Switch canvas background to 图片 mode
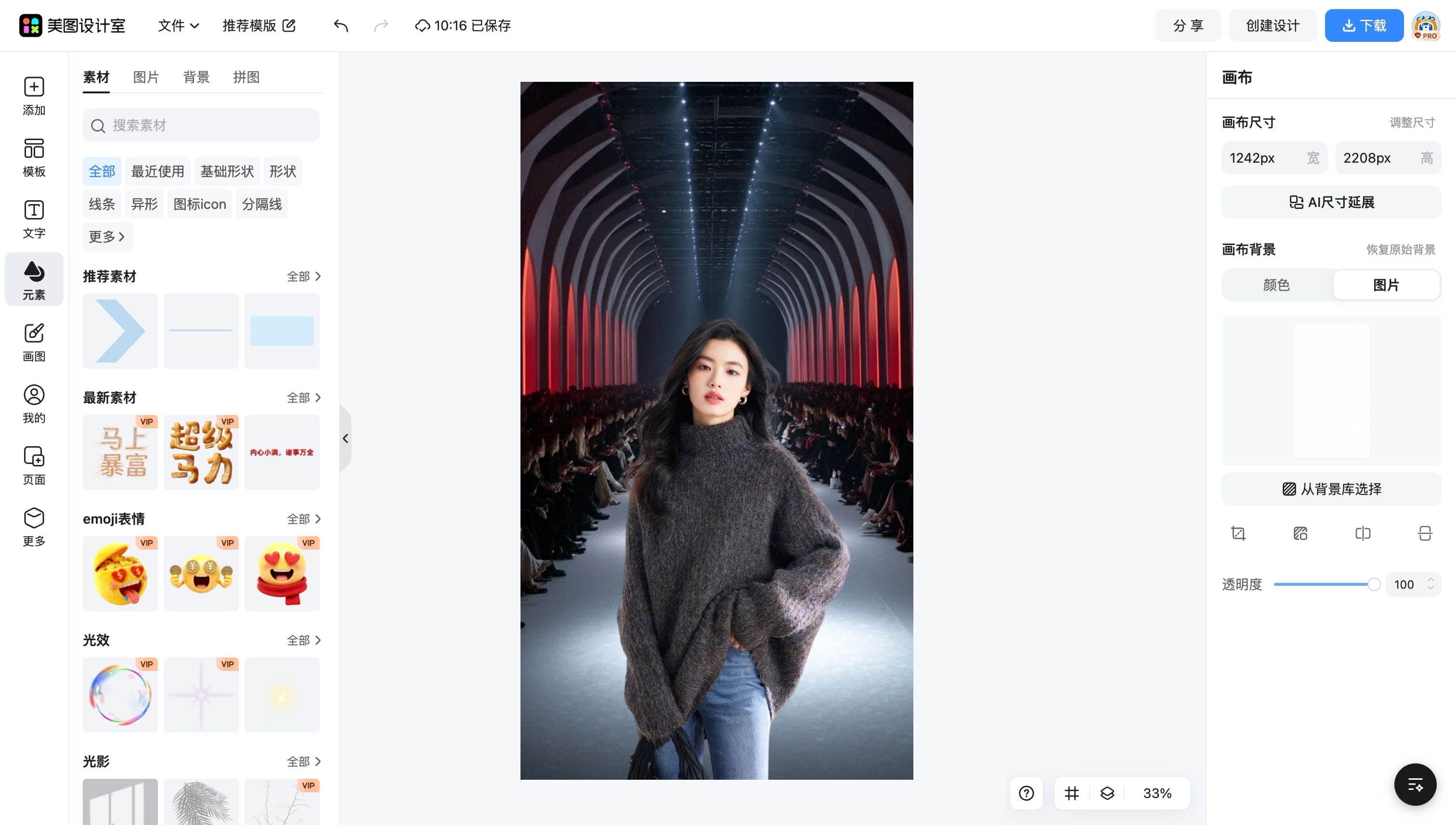This screenshot has width=1456, height=825. point(1386,285)
